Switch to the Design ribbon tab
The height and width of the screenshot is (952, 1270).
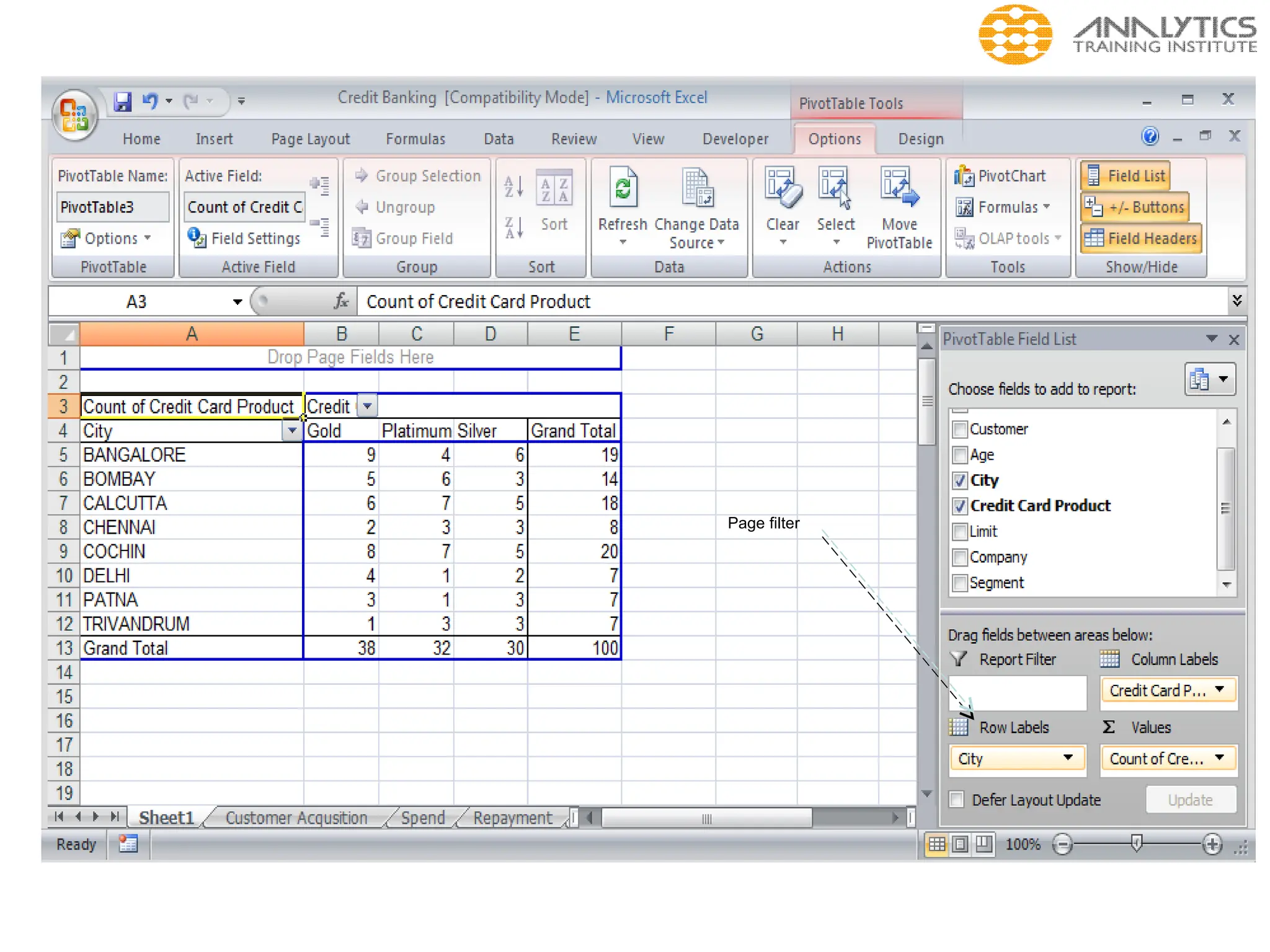click(x=920, y=139)
